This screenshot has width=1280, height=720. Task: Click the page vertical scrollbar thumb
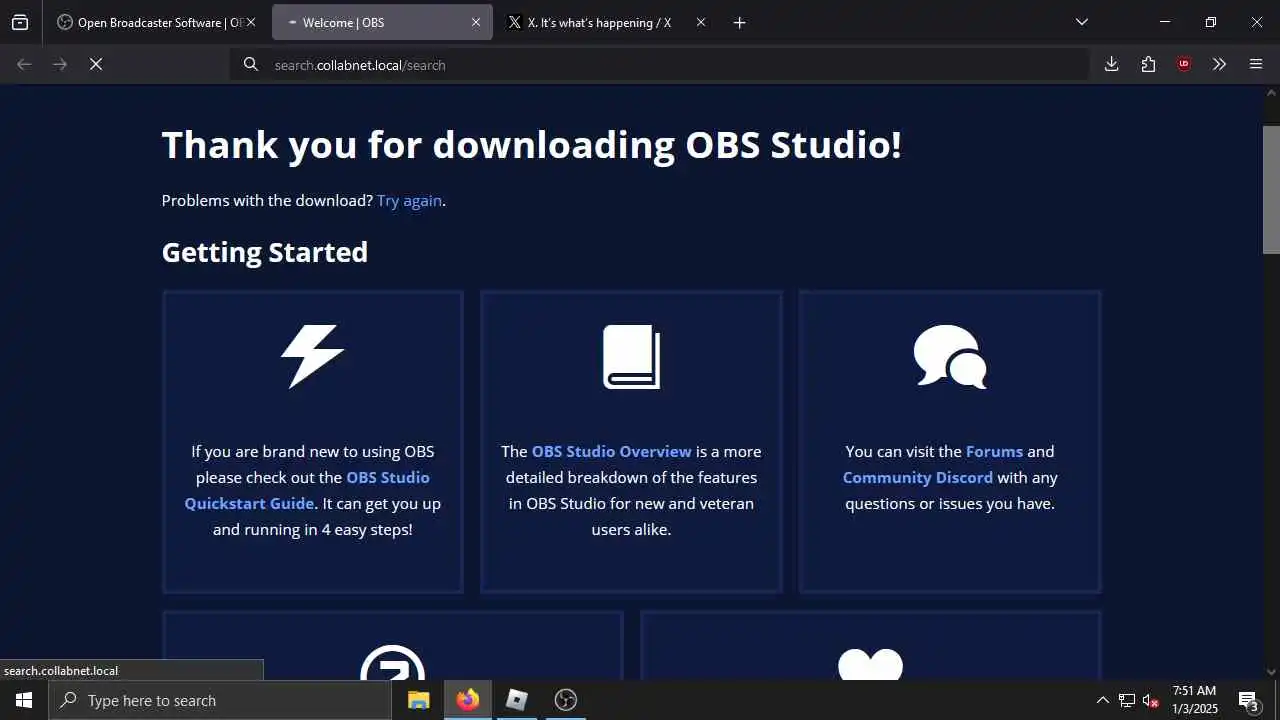click(x=1271, y=190)
